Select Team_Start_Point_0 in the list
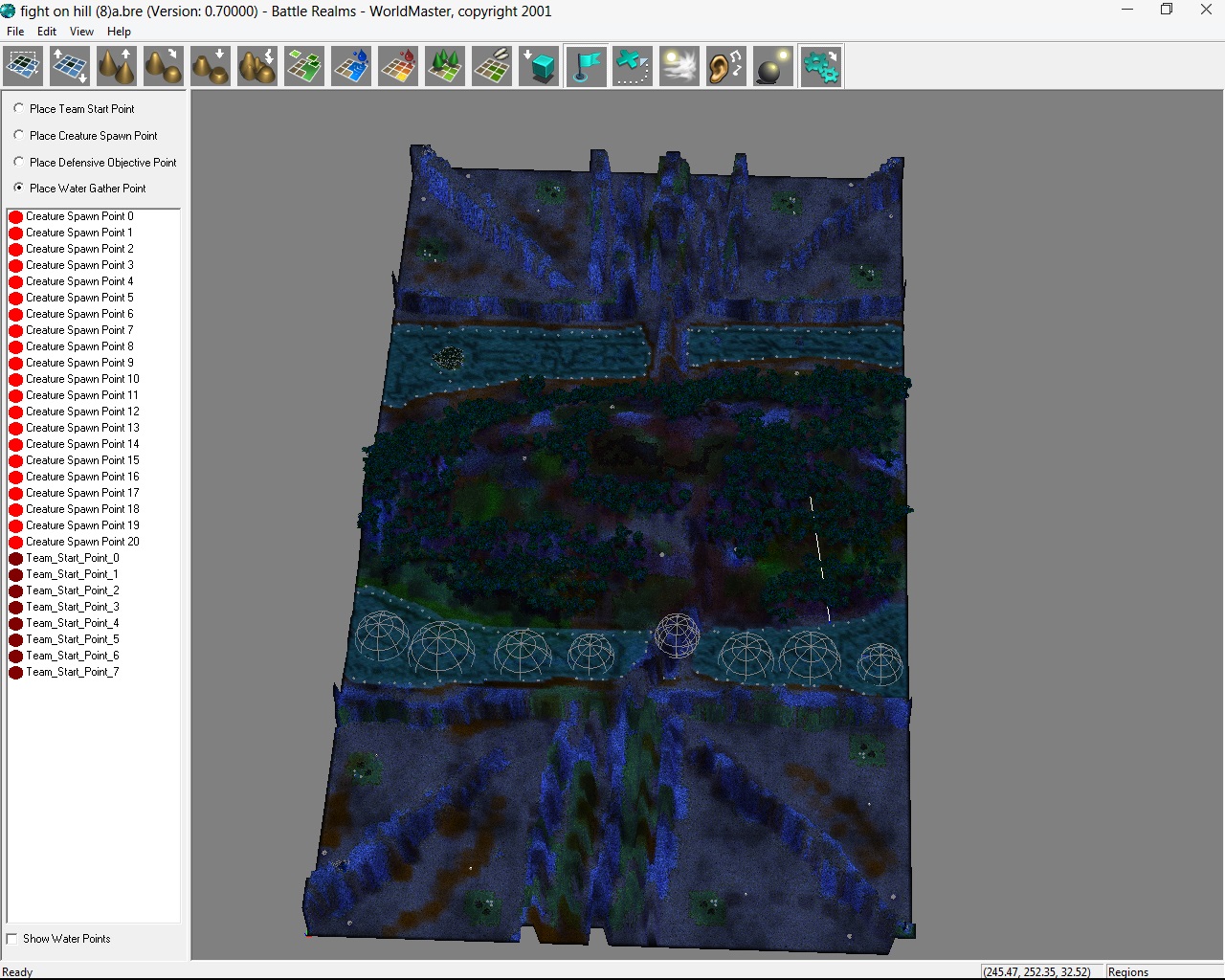The width and height of the screenshot is (1225, 980). (x=64, y=558)
